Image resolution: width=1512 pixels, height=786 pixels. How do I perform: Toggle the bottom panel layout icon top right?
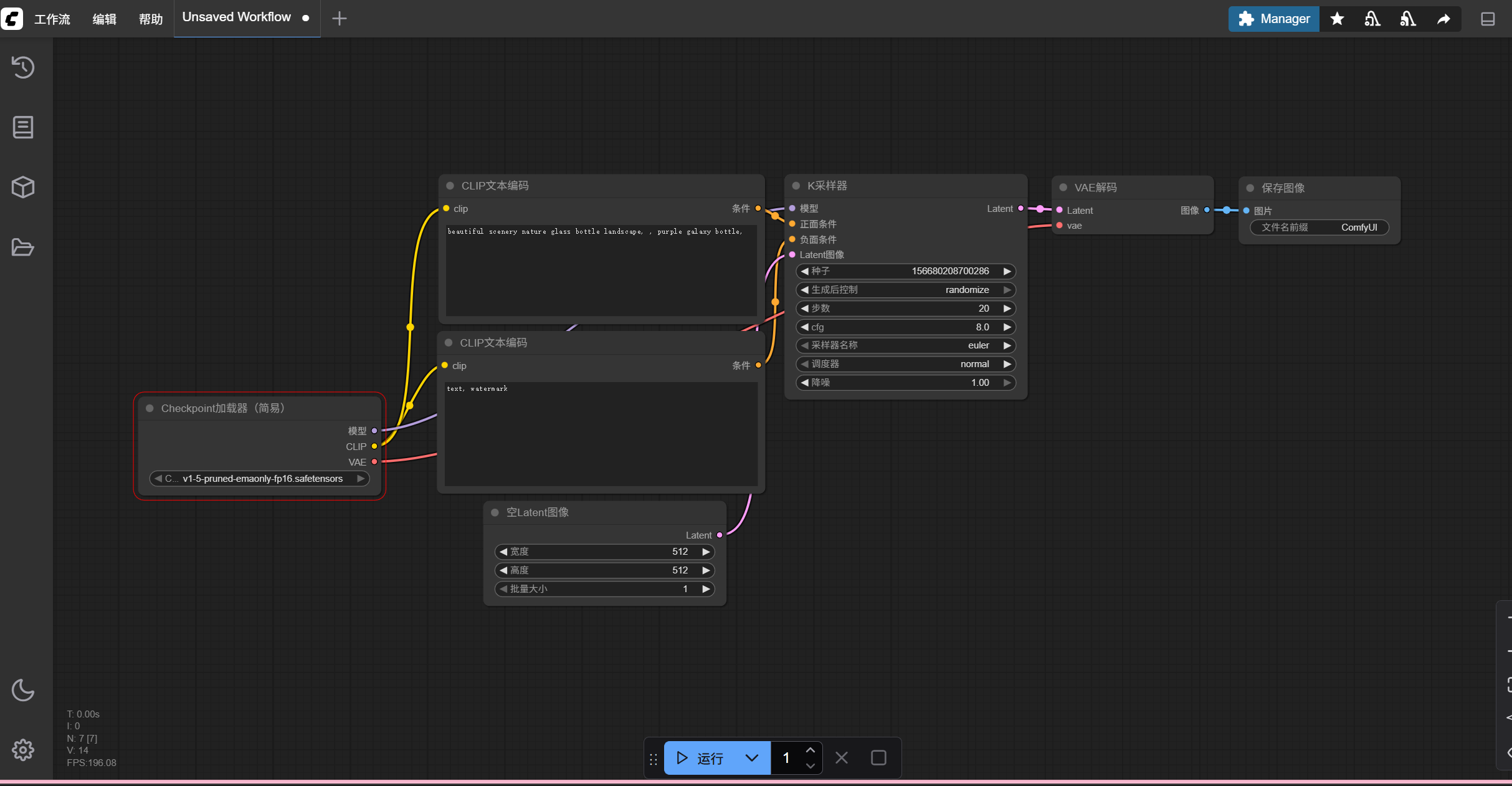coord(1488,19)
